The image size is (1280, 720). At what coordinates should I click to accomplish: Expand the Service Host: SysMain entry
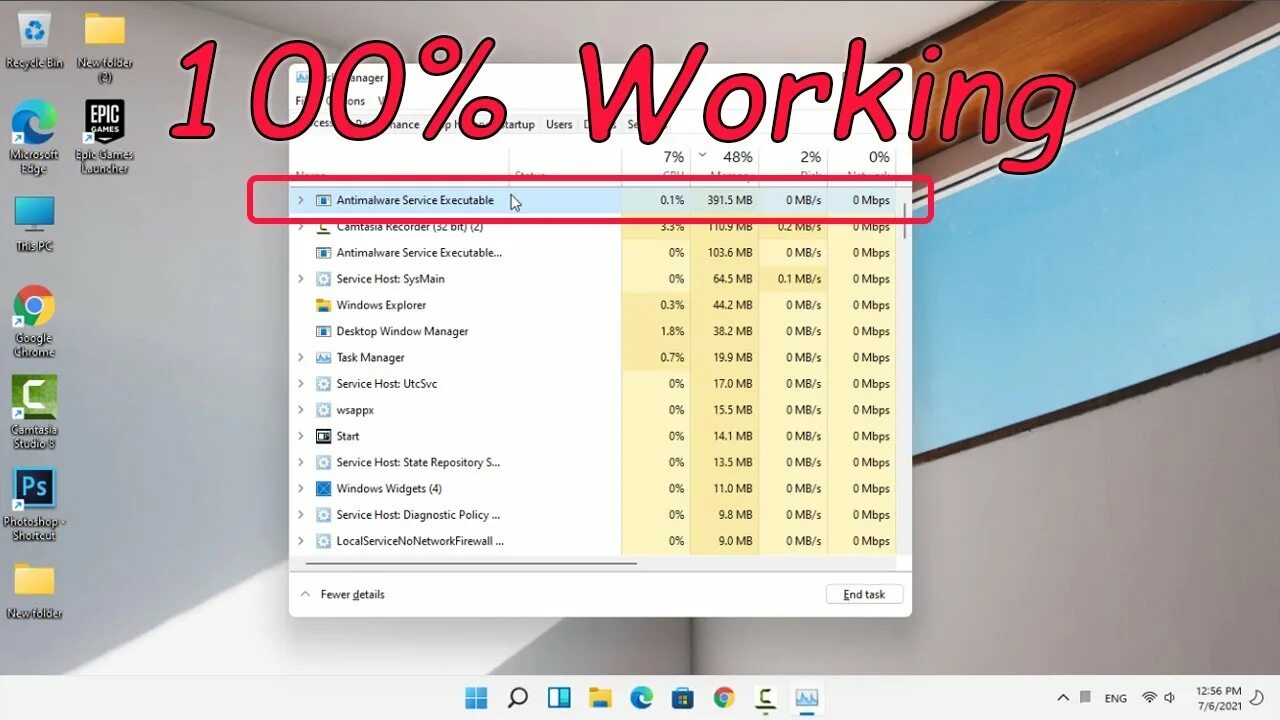[x=301, y=279]
